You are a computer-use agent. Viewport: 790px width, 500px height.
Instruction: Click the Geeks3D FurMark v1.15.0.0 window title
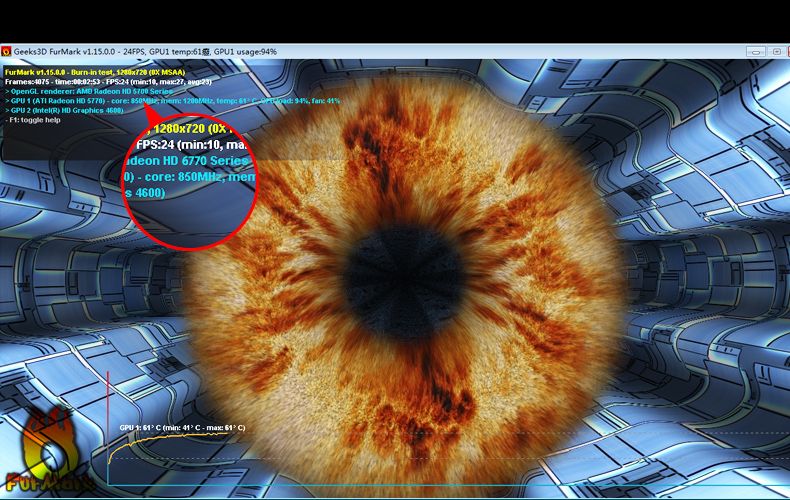(145, 51)
